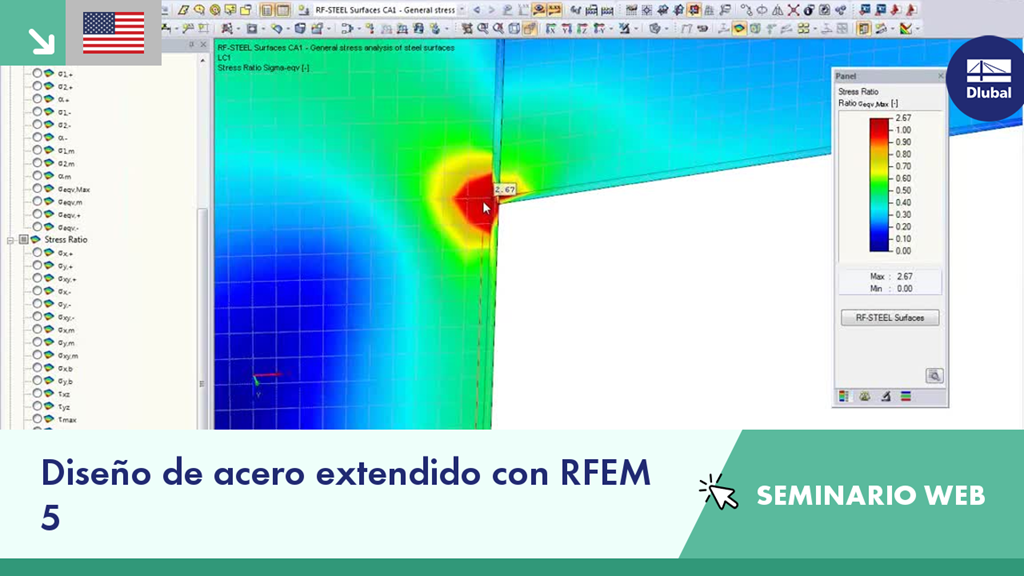
Task: Open the dropdown beside the four-squares icon
Action: click(x=815, y=29)
